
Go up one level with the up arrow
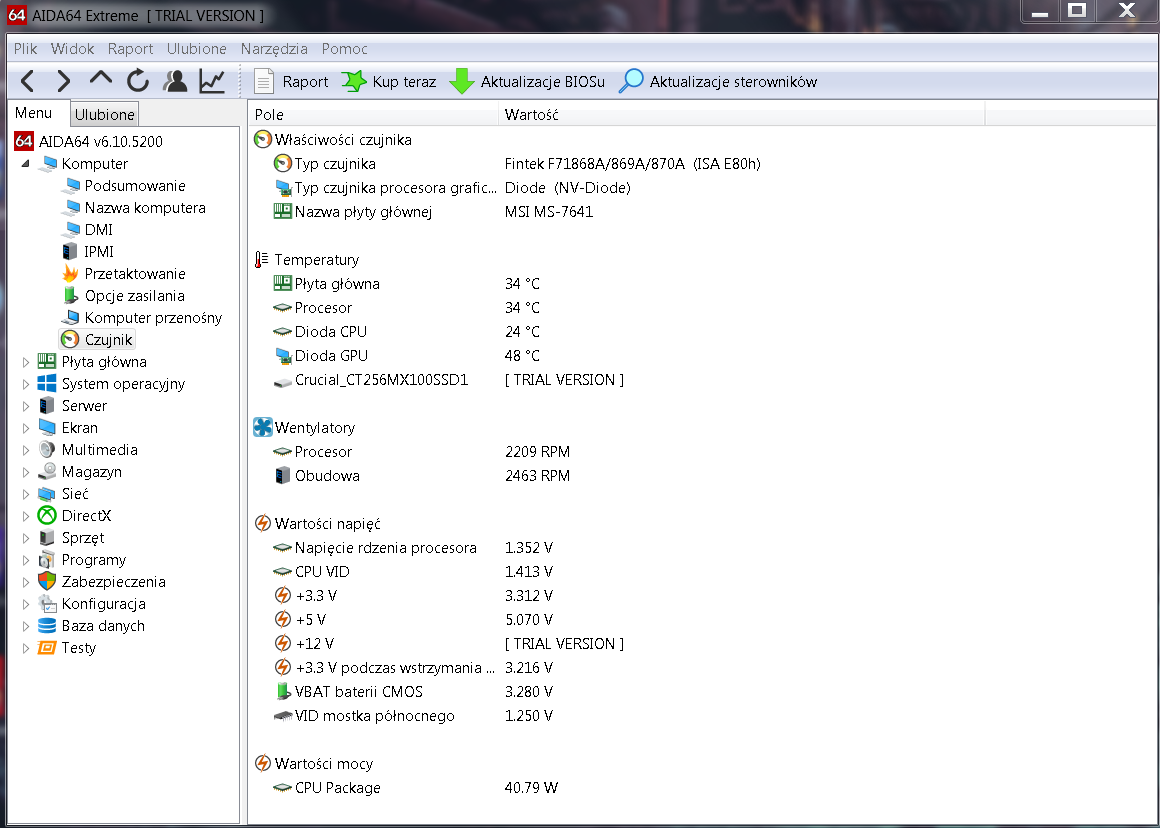pyautogui.click(x=101, y=80)
